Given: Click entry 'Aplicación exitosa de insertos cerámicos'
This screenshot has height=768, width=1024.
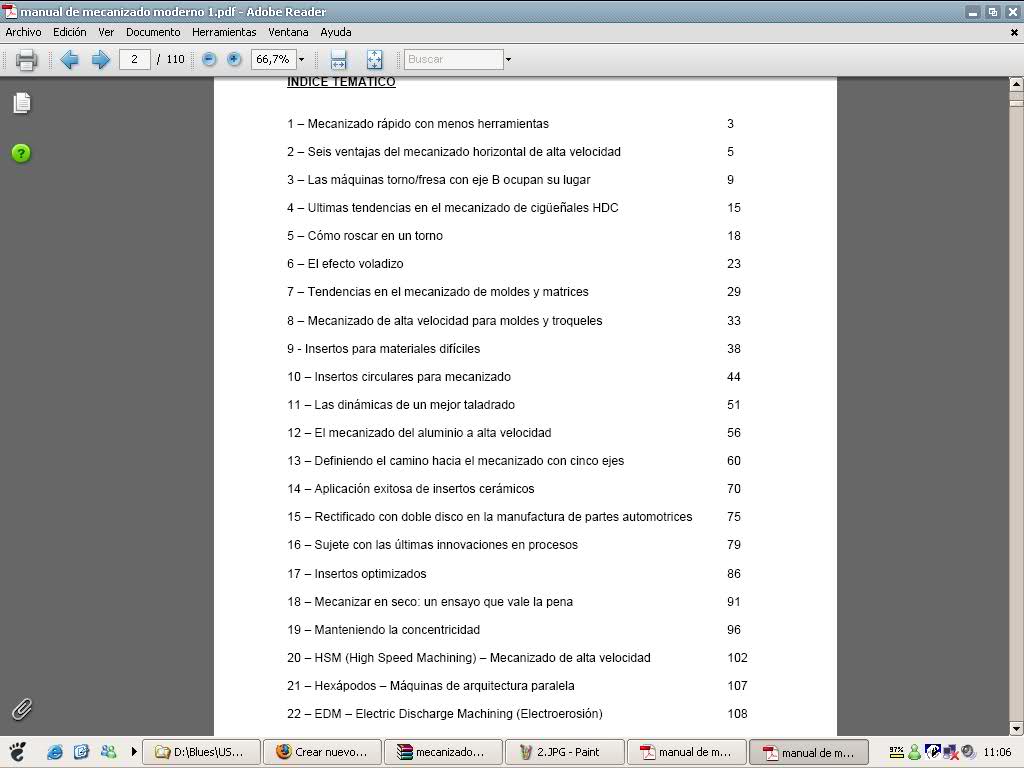Looking at the screenshot, I should pos(424,488).
